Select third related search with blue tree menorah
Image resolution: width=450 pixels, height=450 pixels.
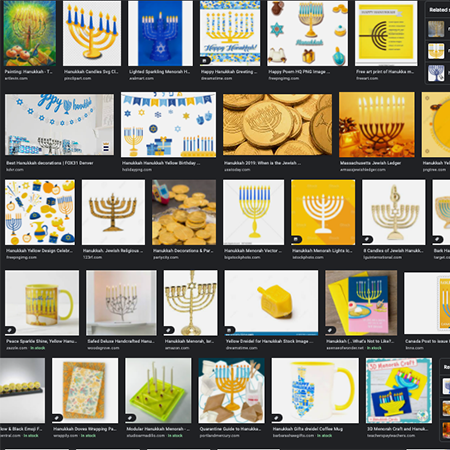[436, 73]
